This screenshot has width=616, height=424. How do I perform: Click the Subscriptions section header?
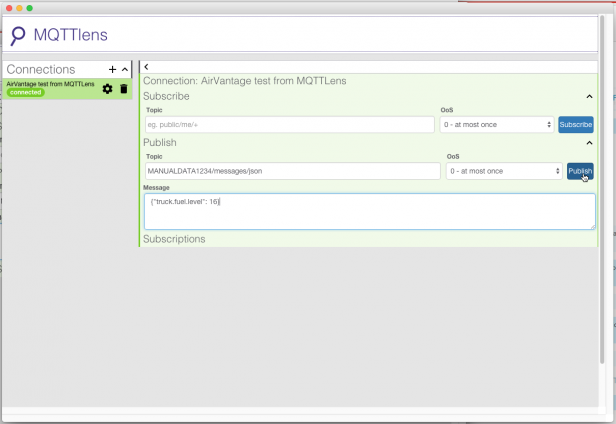click(174, 239)
